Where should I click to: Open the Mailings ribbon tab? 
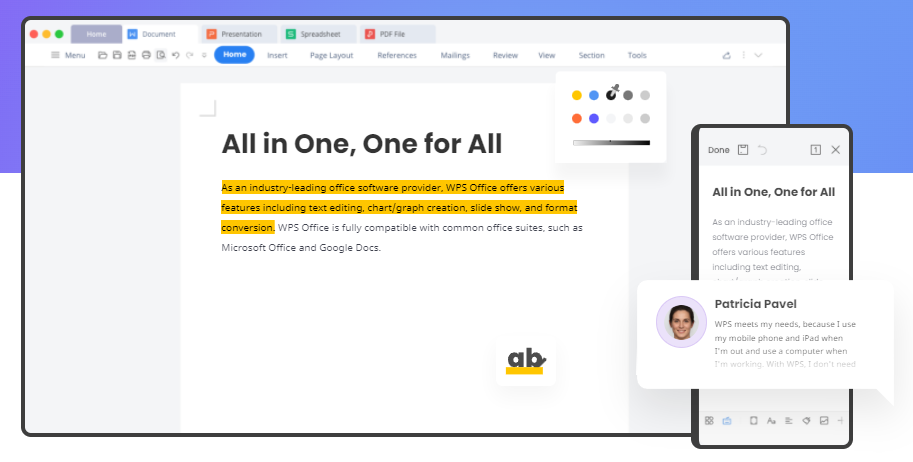click(455, 55)
